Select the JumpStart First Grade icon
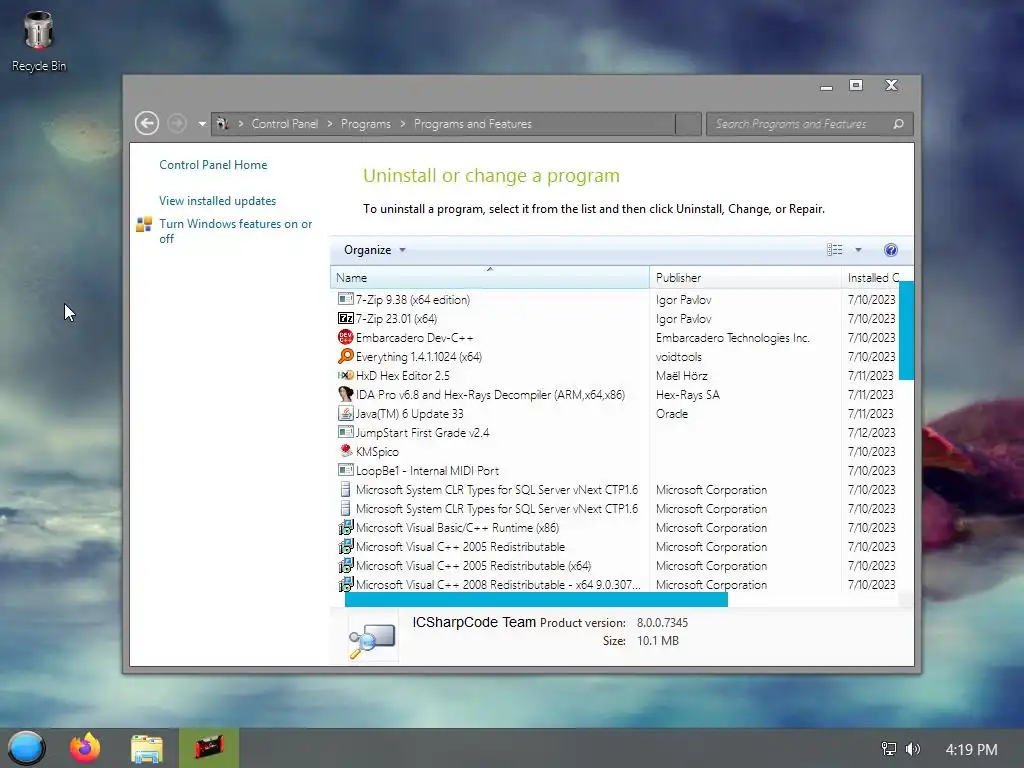The image size is (1024, 768). [x=345, y=432]
